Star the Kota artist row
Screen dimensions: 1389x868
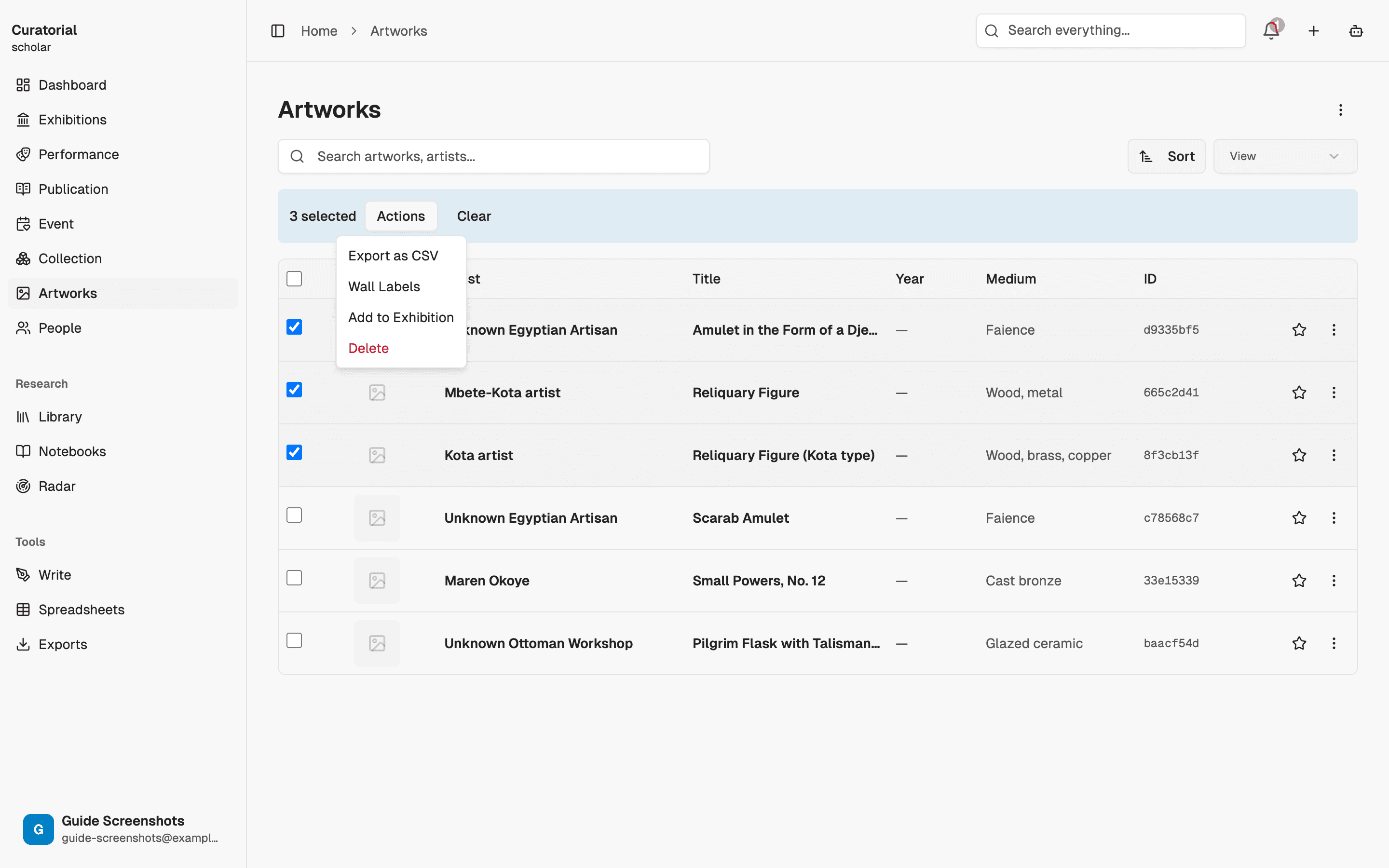[x=1299, y=455]
